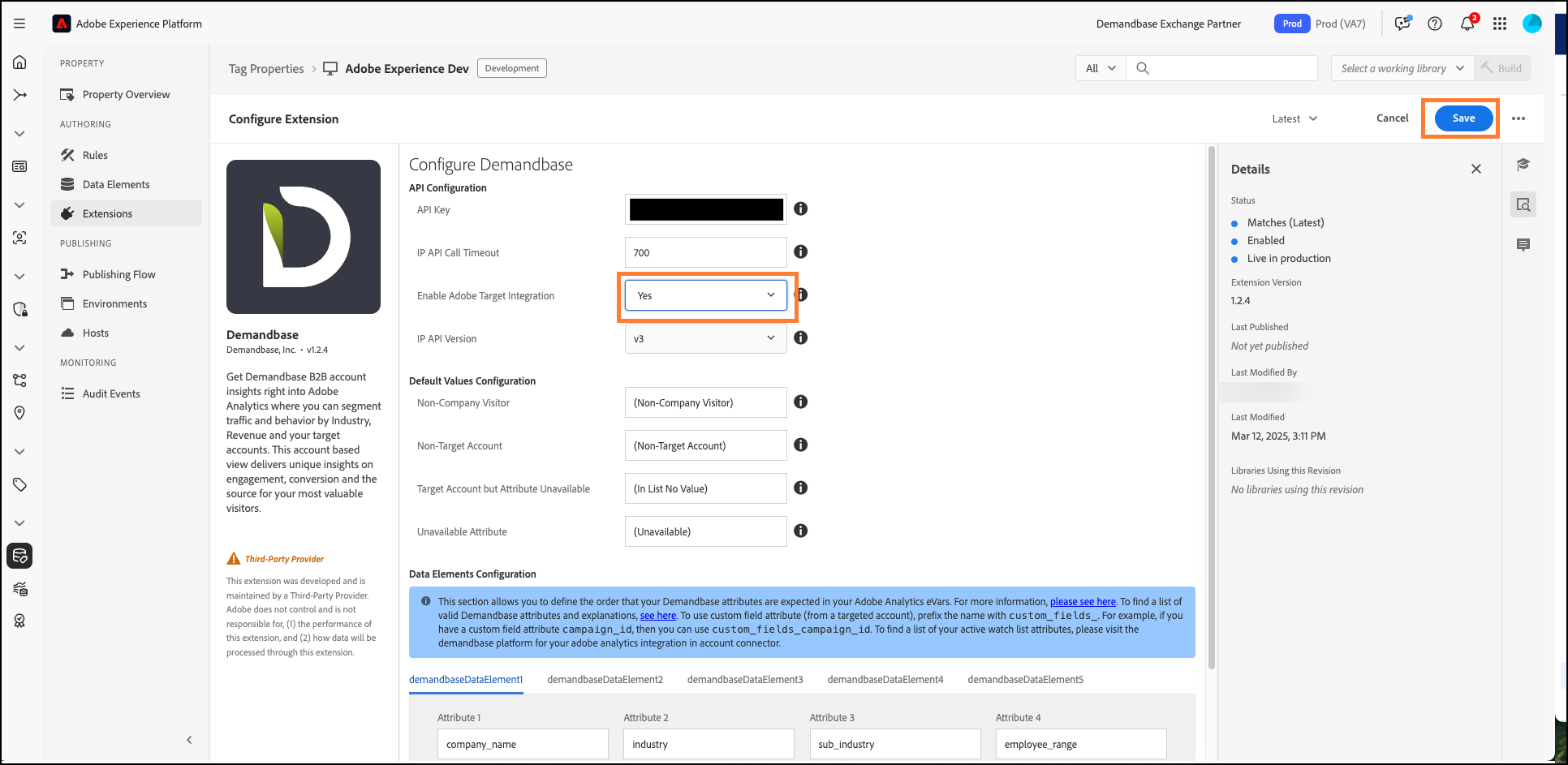Click the IP API Call Timeout field
Viewport: 1568px width, 765px height.
click(705, 252)
